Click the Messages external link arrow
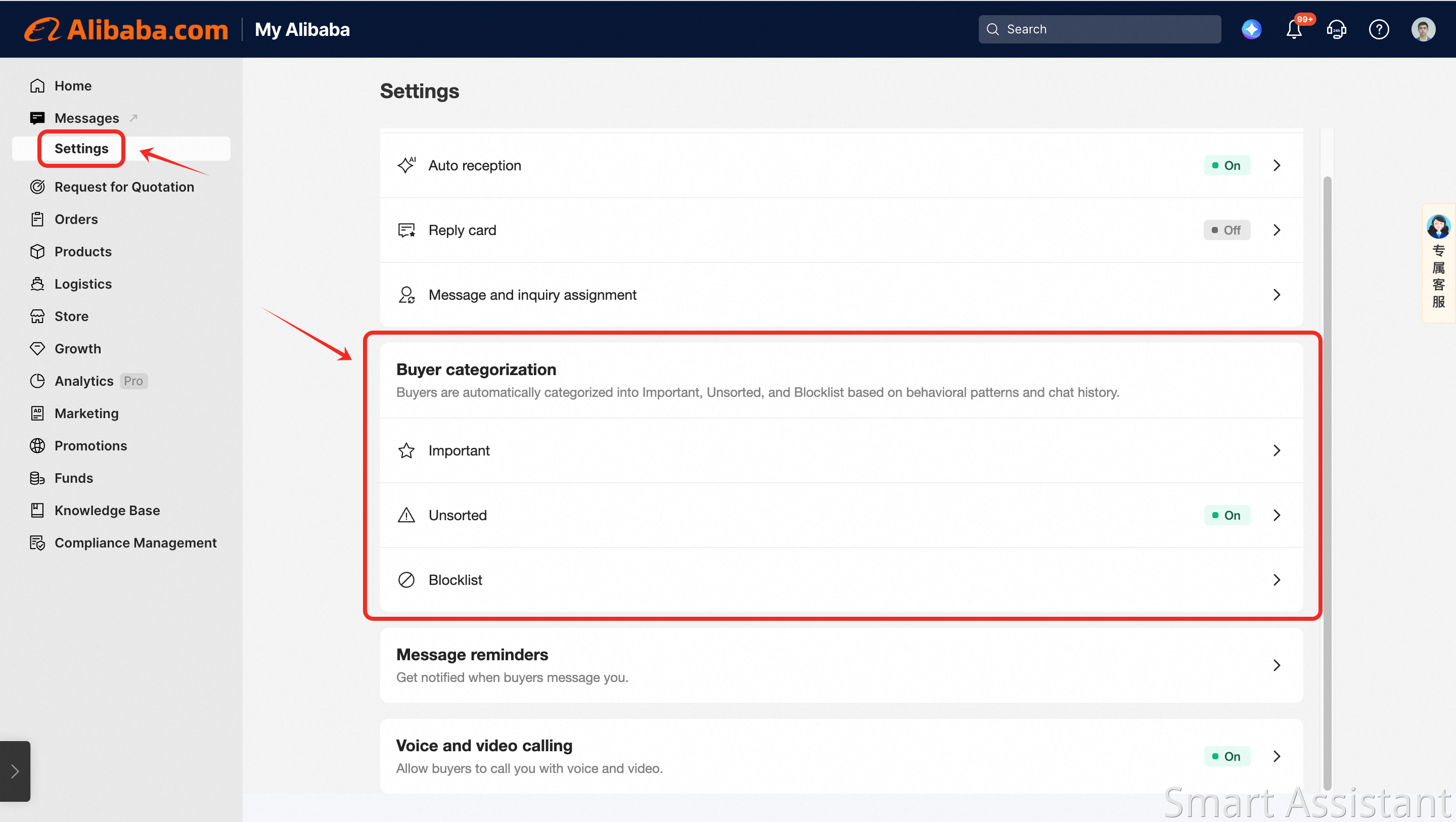This screenshot has width=1456, height=822. (x=133, y=118)
